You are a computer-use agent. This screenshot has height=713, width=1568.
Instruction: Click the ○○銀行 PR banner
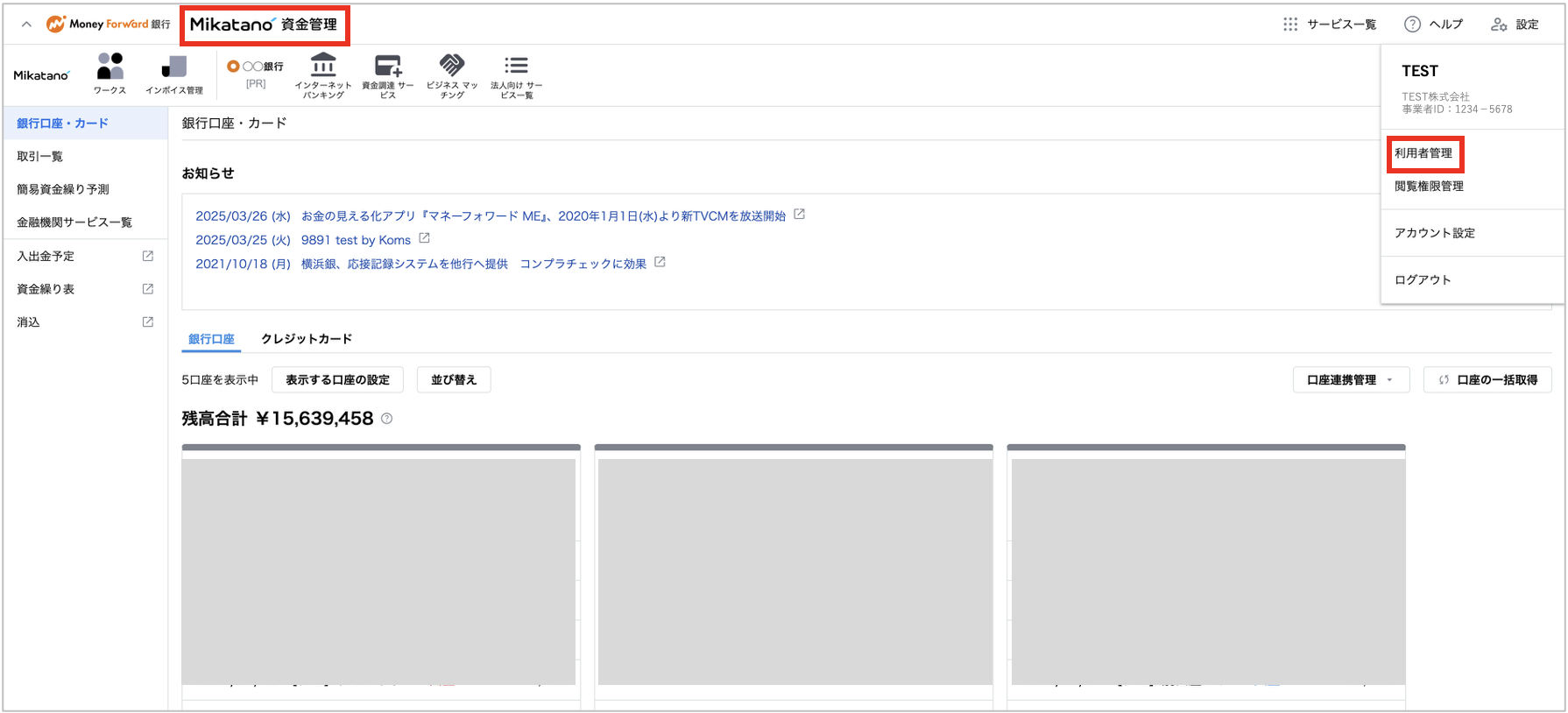pyautogui.click(x=255, y=74)
